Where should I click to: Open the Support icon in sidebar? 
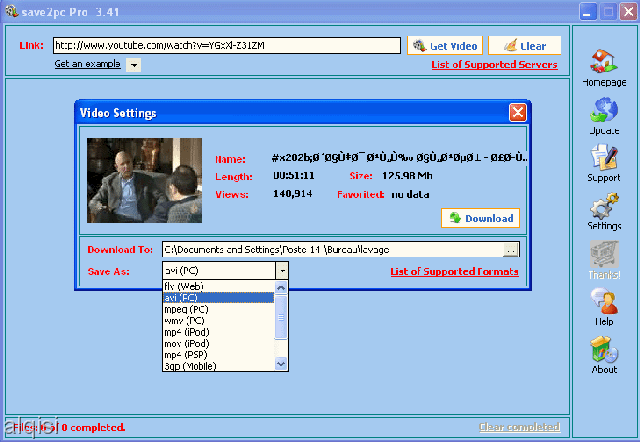[x=604, y=157]
